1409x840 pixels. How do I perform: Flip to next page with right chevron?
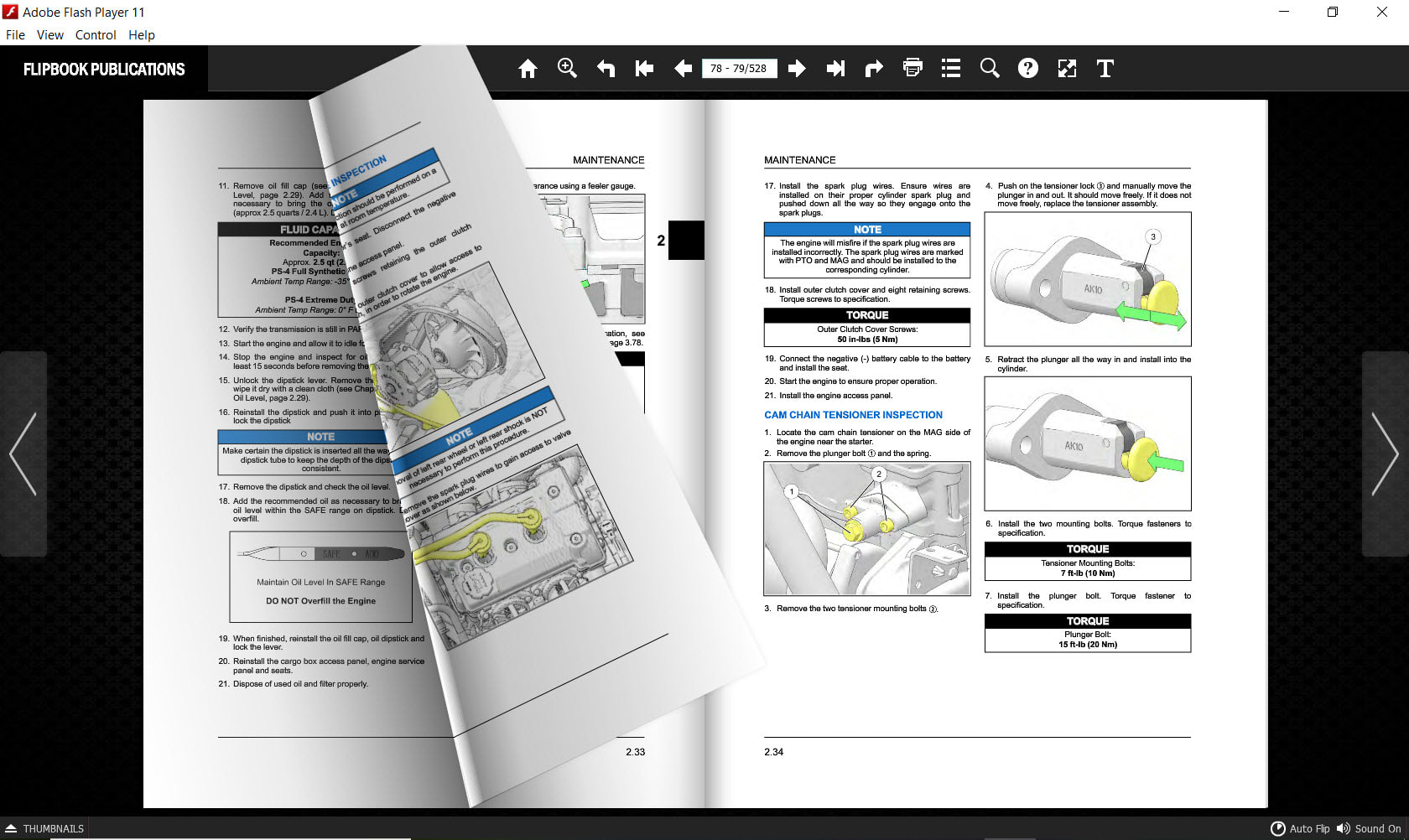[x=1385, y=454]
